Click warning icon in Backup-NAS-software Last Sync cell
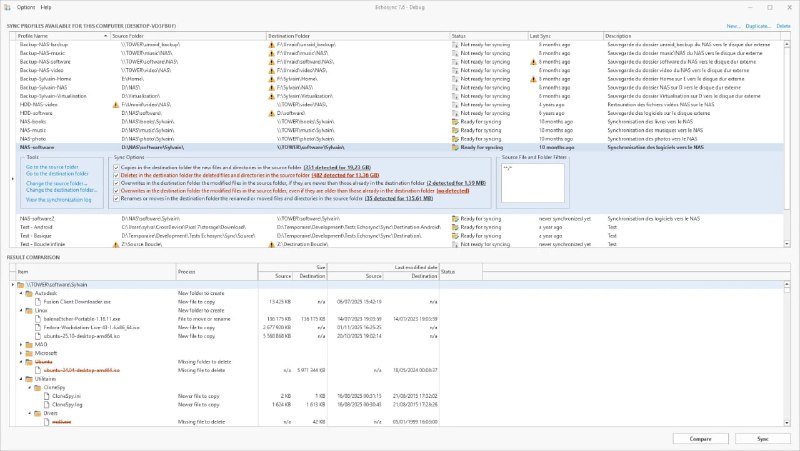 click(x=533, y=62)
